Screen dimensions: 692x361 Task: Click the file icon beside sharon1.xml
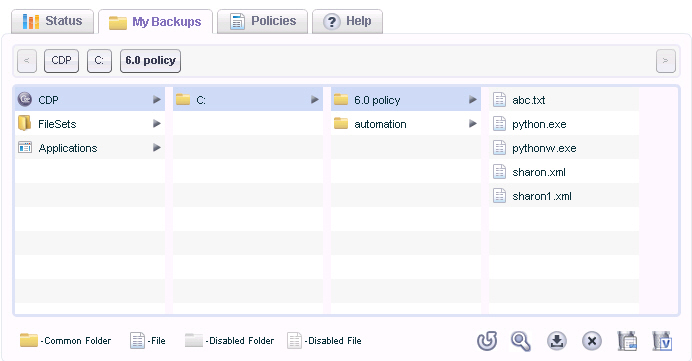coord(499,196)
